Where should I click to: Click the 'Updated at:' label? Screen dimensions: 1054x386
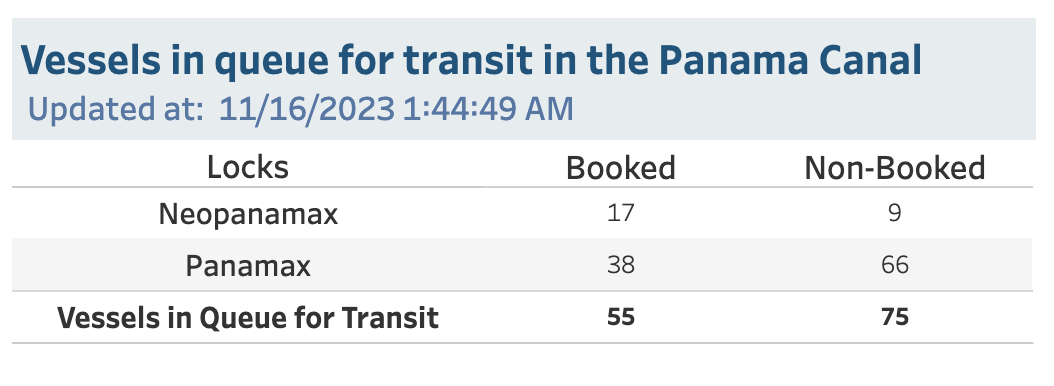[116, 109]
